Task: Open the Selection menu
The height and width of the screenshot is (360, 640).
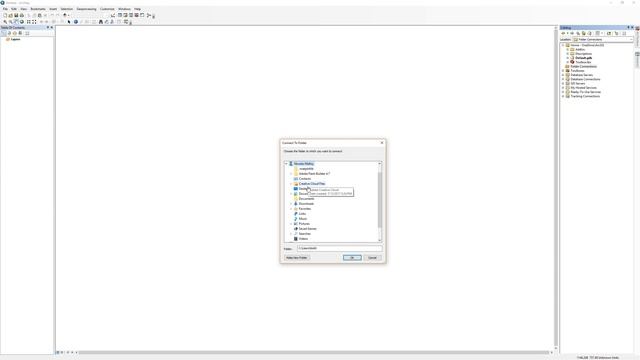Action: [67, 9]
